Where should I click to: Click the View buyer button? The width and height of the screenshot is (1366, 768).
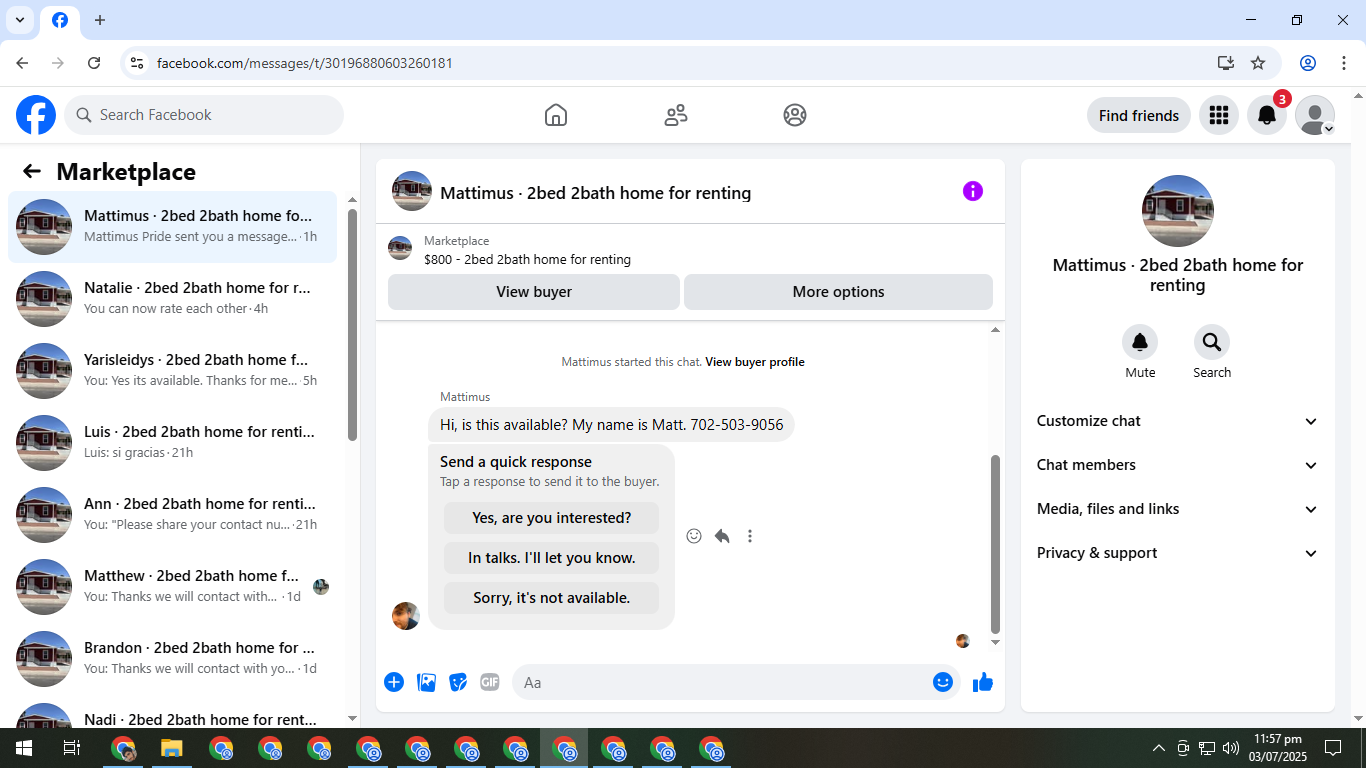tap(534, 292)
